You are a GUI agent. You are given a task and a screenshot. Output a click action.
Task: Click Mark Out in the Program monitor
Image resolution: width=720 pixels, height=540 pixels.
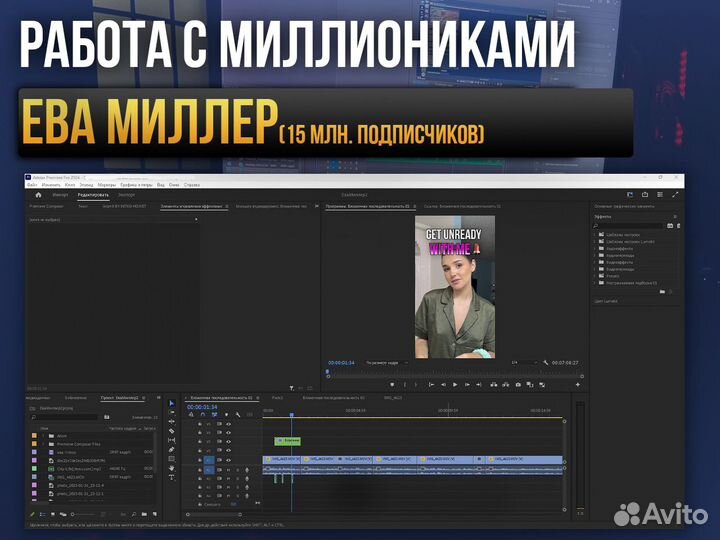(416, 385)
